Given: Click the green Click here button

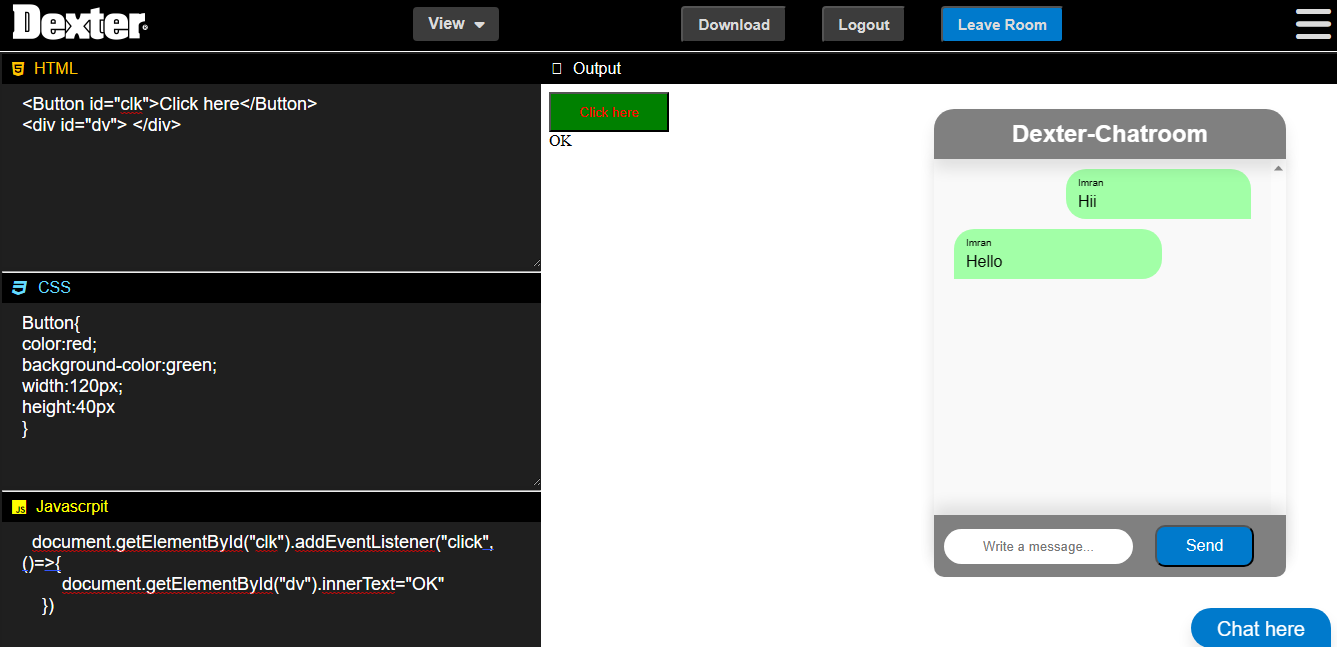Looking at the screenshot, I should click(609, 112).
